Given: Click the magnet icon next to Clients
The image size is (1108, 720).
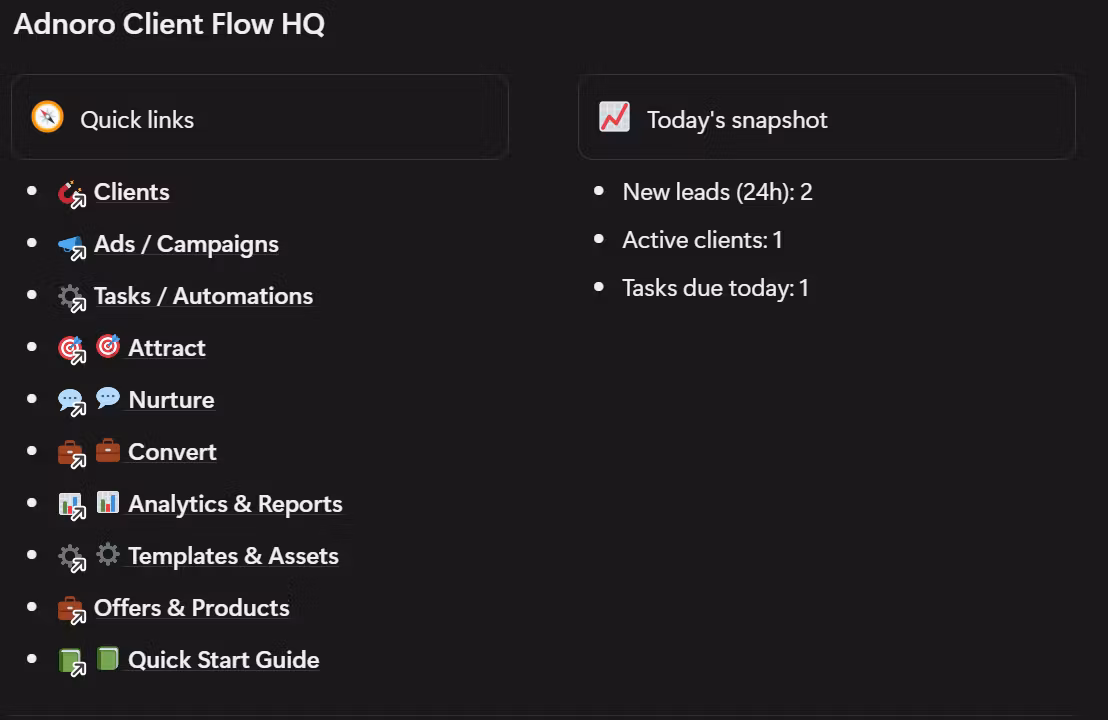Looking at the screenshot, I should [x=72, y=193].
